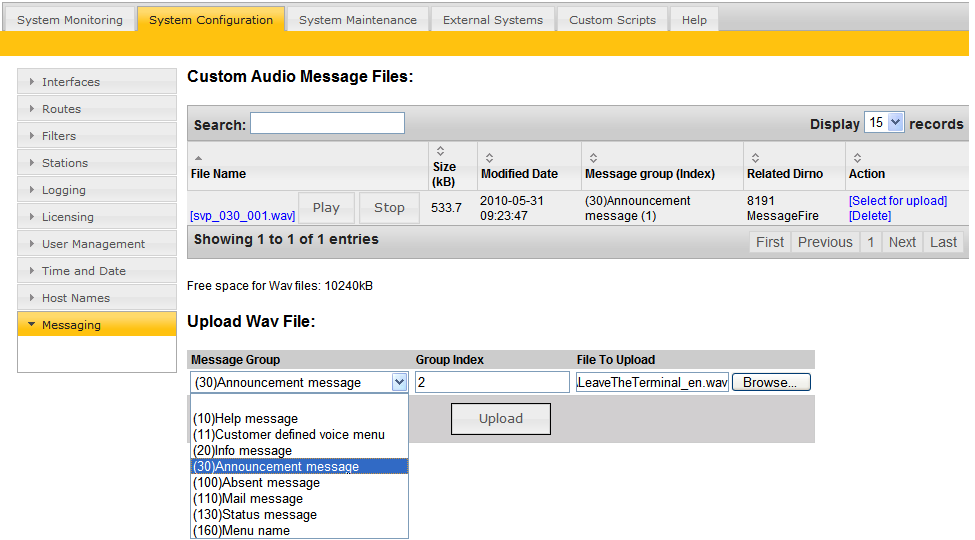
Task: Switch to System Monitoring tab
Action: [x=70, y=20]
